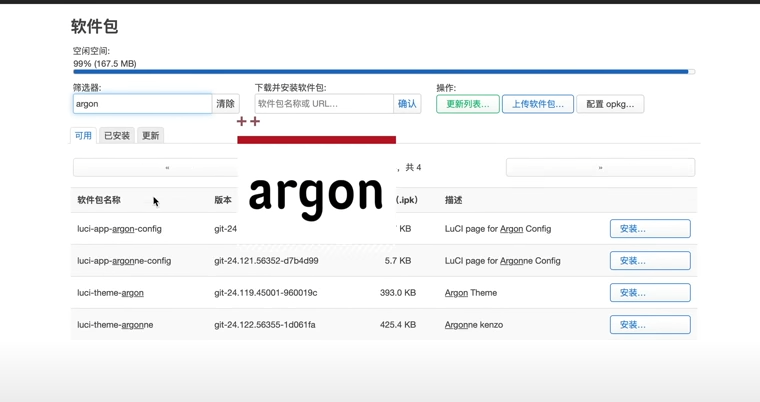The height and width of the screenshot is (402, 760).
Task: Click the Argon Theme description
Action: tap(471, 293)
